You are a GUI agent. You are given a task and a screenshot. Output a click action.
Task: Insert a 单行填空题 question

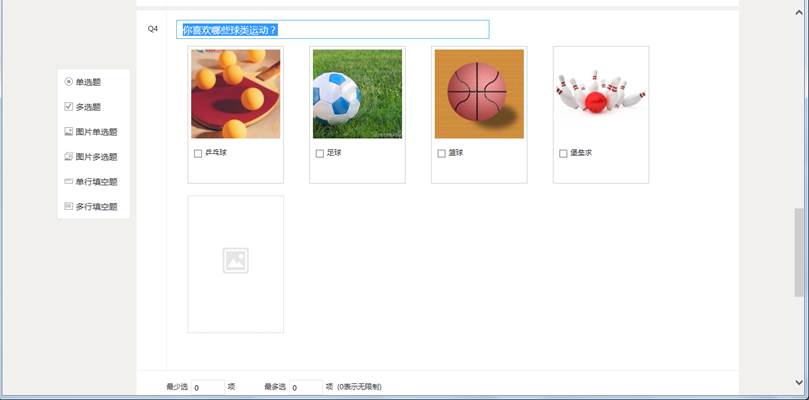tap(91, 182)
